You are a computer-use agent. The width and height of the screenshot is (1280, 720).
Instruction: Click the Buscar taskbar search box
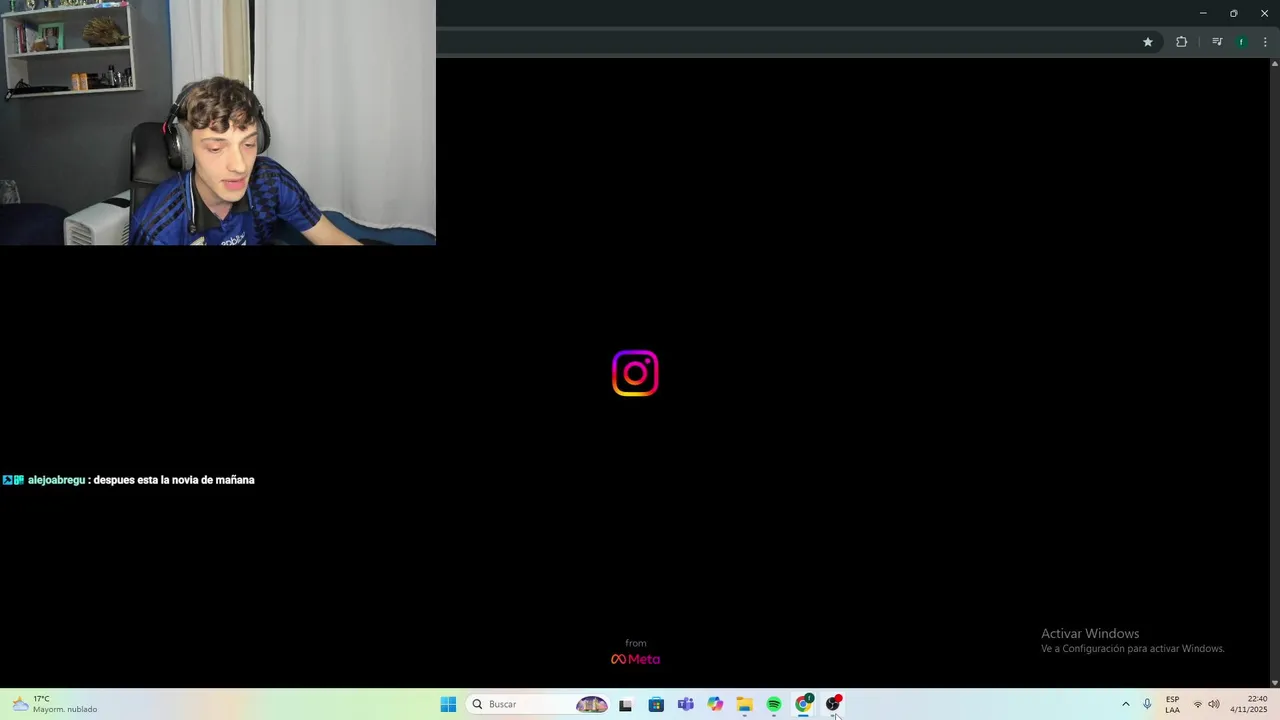point(540,704)
